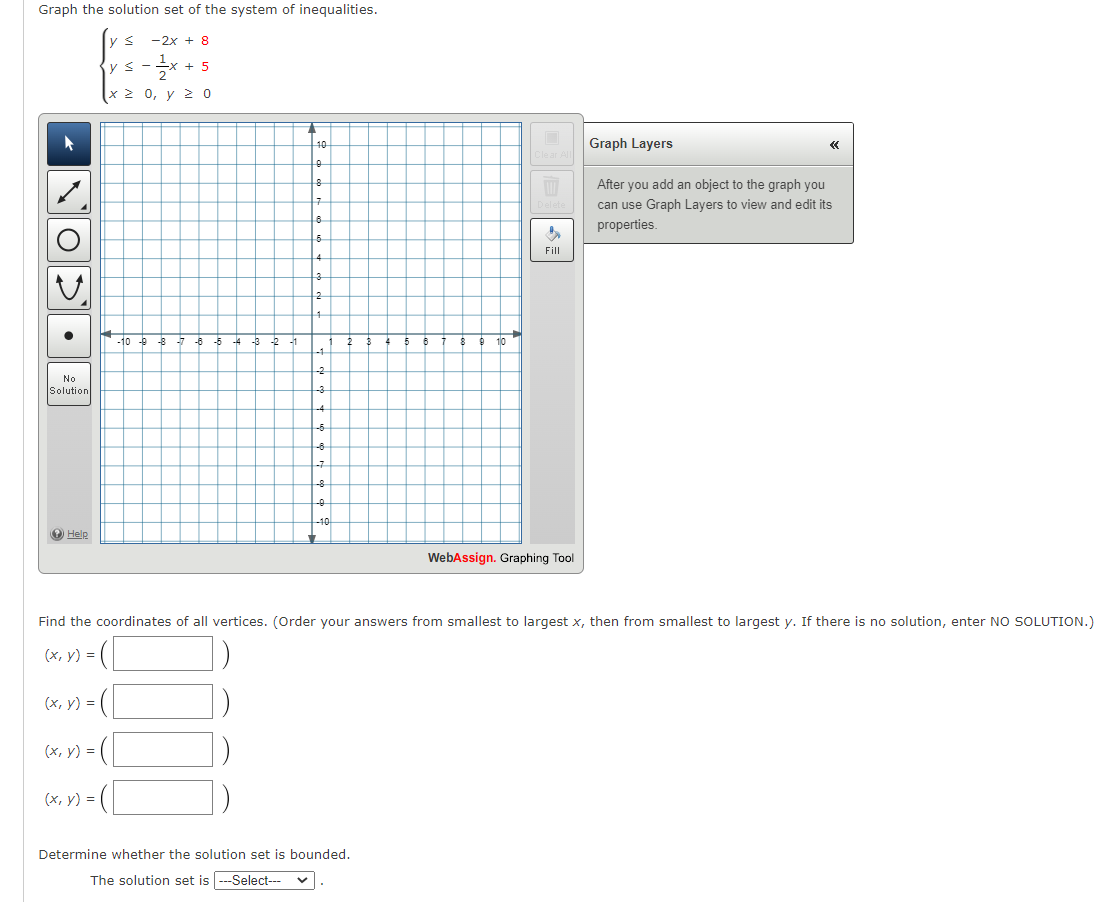Click the first vertex coordinate input
Screen dimensions: 1117x902
163,654
